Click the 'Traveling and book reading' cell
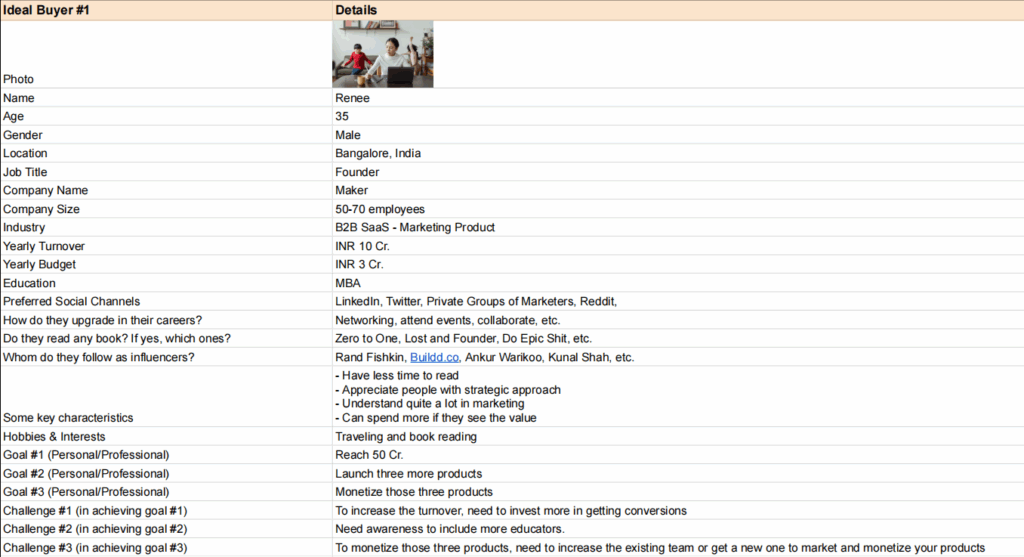The image size is (1024, 557). tap(406, 437)
